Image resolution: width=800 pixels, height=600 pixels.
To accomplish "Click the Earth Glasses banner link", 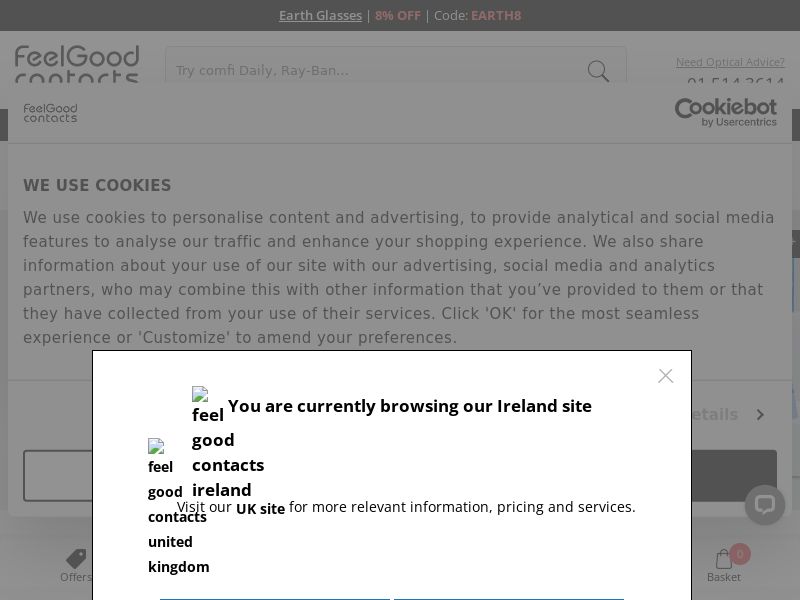I will (320, 15).
